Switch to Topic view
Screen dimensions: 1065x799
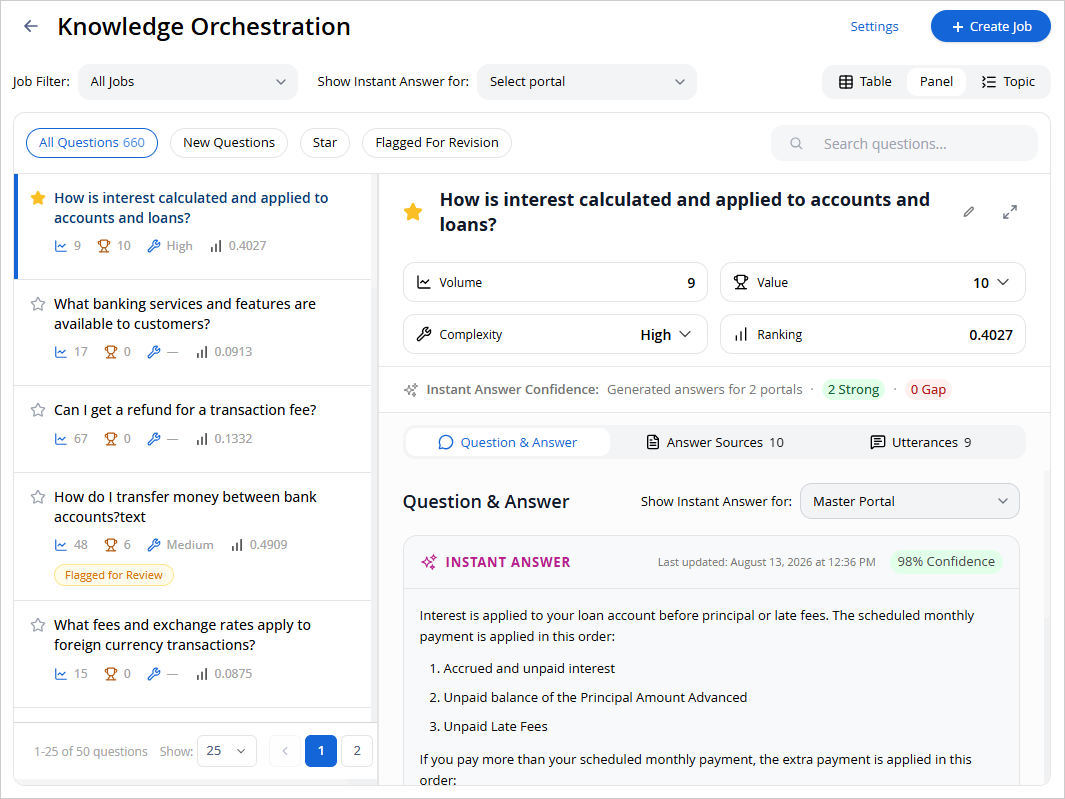[1008, 82]
